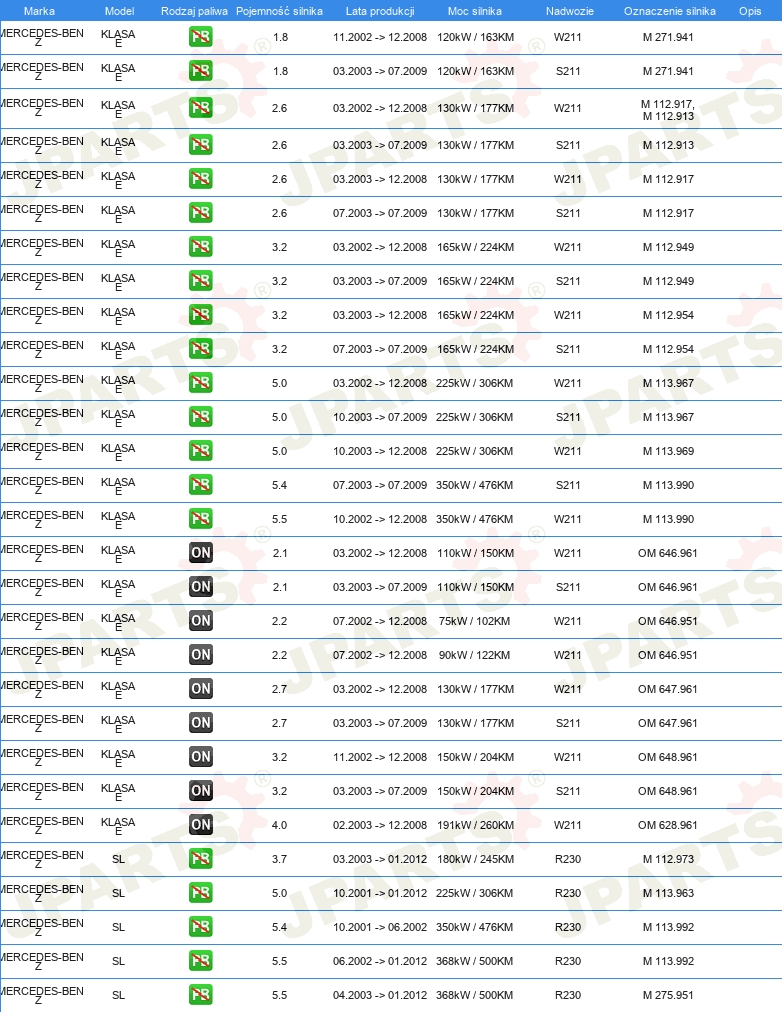This screenshot has height=1012, width=782.
Task: Click the ON diesel icon in the 2.1 W211 row
Action: (x=201, y=552)
